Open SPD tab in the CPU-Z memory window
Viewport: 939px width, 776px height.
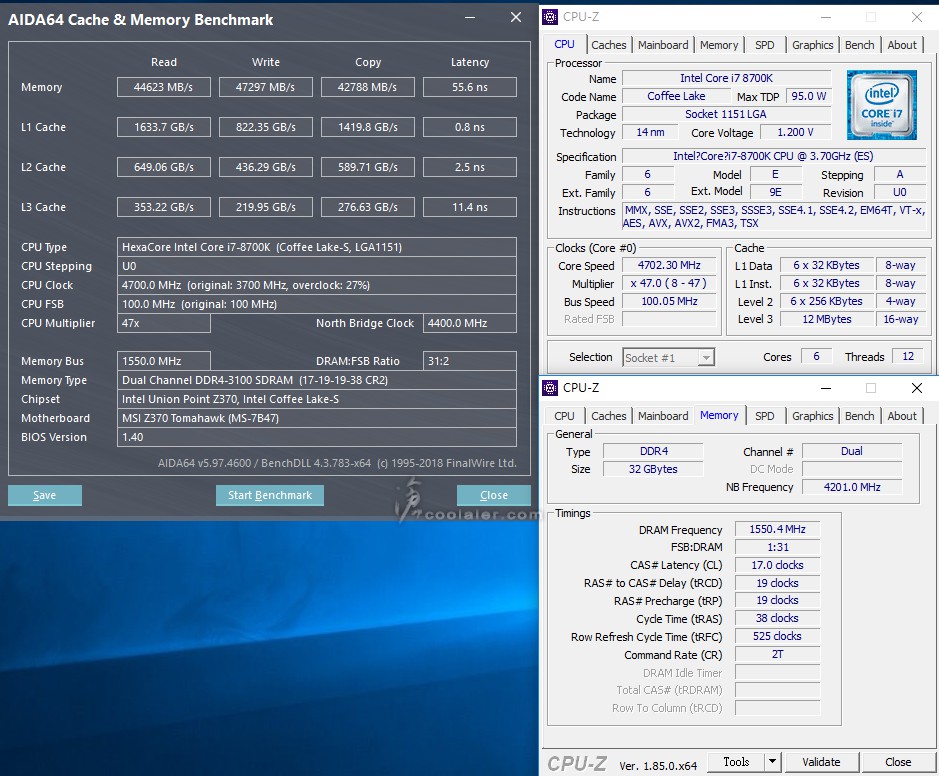point(765,416)
